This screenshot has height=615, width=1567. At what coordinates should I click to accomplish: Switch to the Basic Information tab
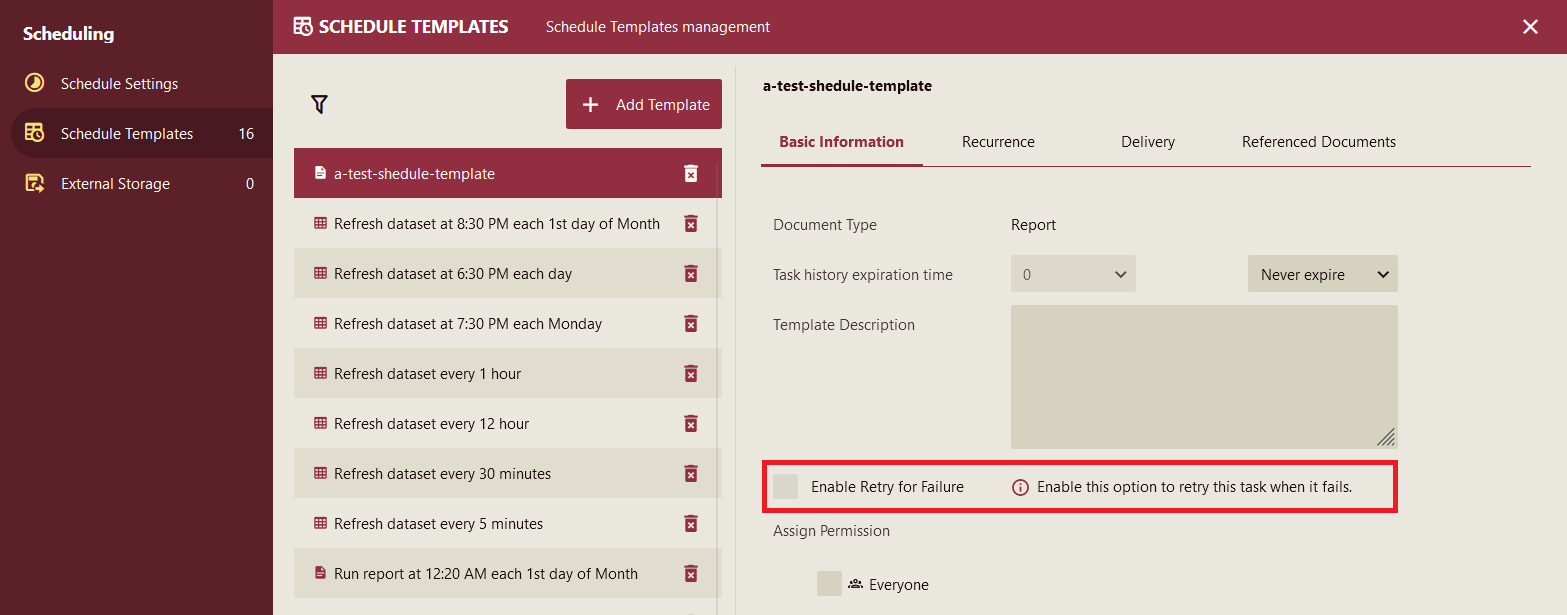[x=841, y=142]
